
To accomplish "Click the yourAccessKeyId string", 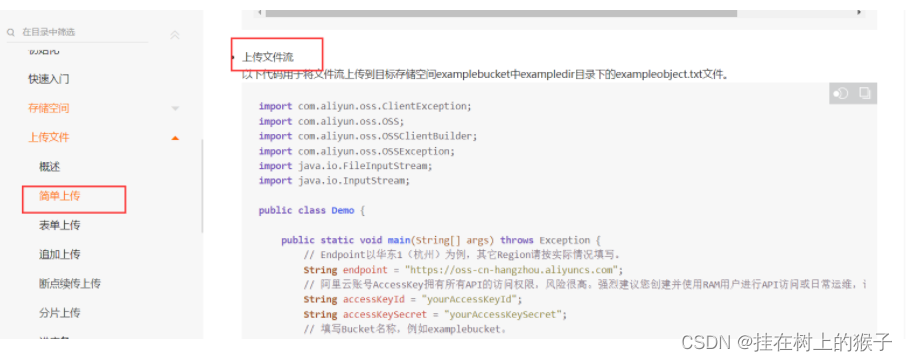I will (469, 300).
